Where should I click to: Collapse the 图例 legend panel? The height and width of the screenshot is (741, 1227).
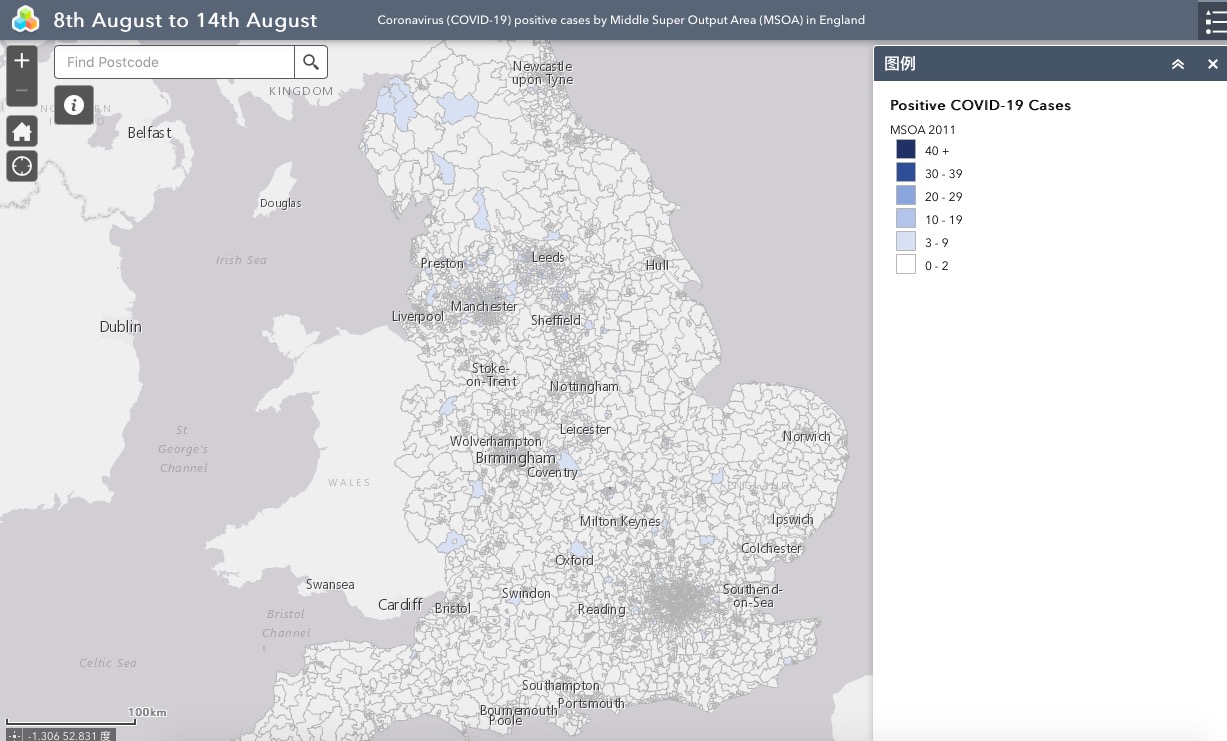(1178, 64)
